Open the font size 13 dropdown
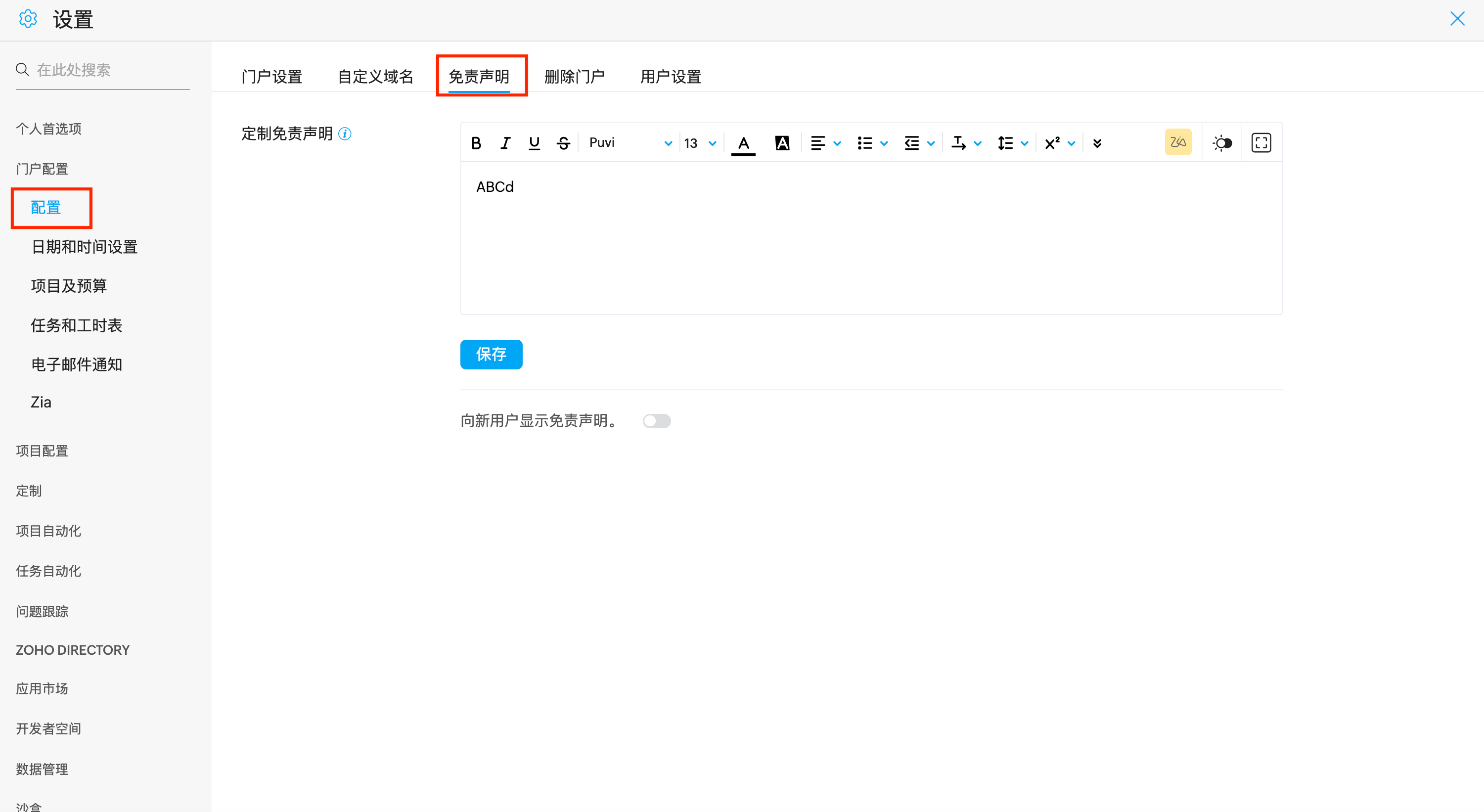 700,143
